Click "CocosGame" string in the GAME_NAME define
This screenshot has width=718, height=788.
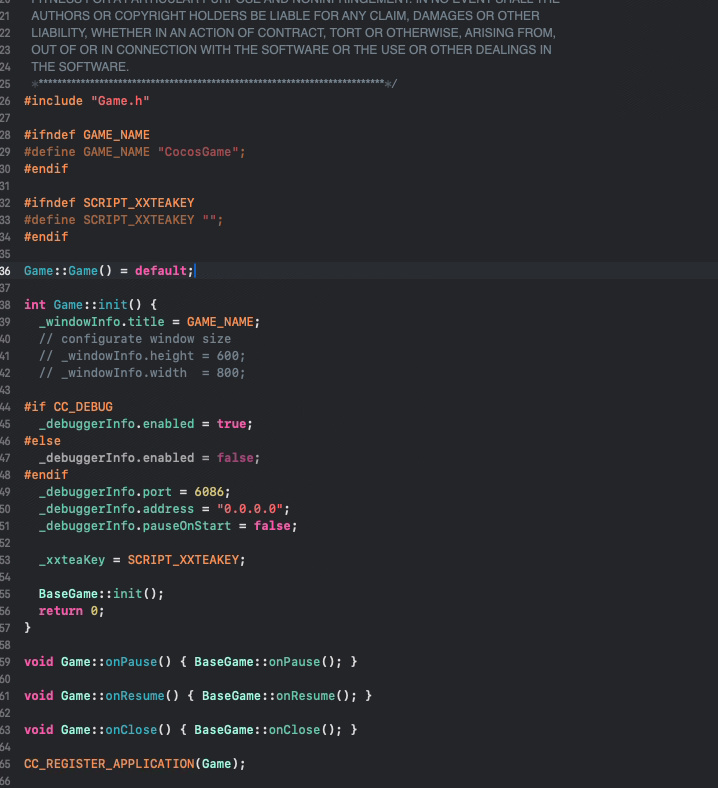[197, 152]
